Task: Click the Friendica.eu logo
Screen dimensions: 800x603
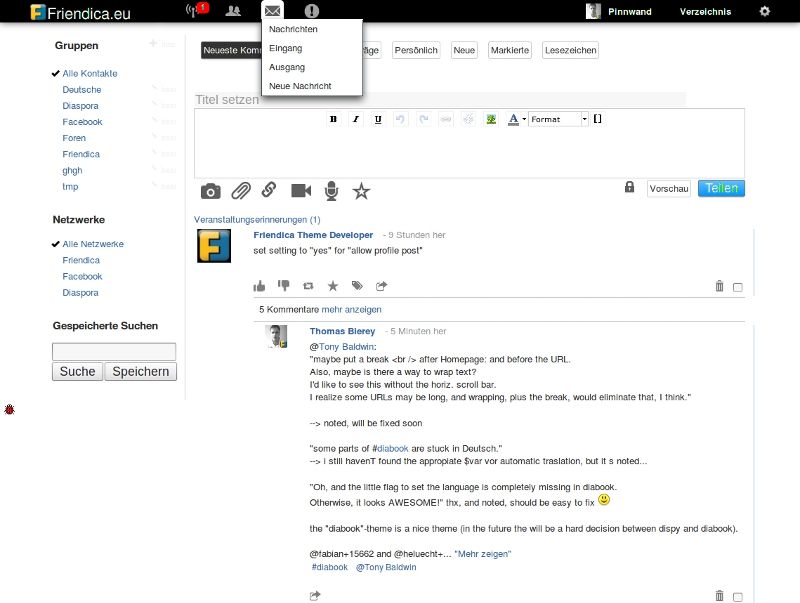Action: pos(81,12)
